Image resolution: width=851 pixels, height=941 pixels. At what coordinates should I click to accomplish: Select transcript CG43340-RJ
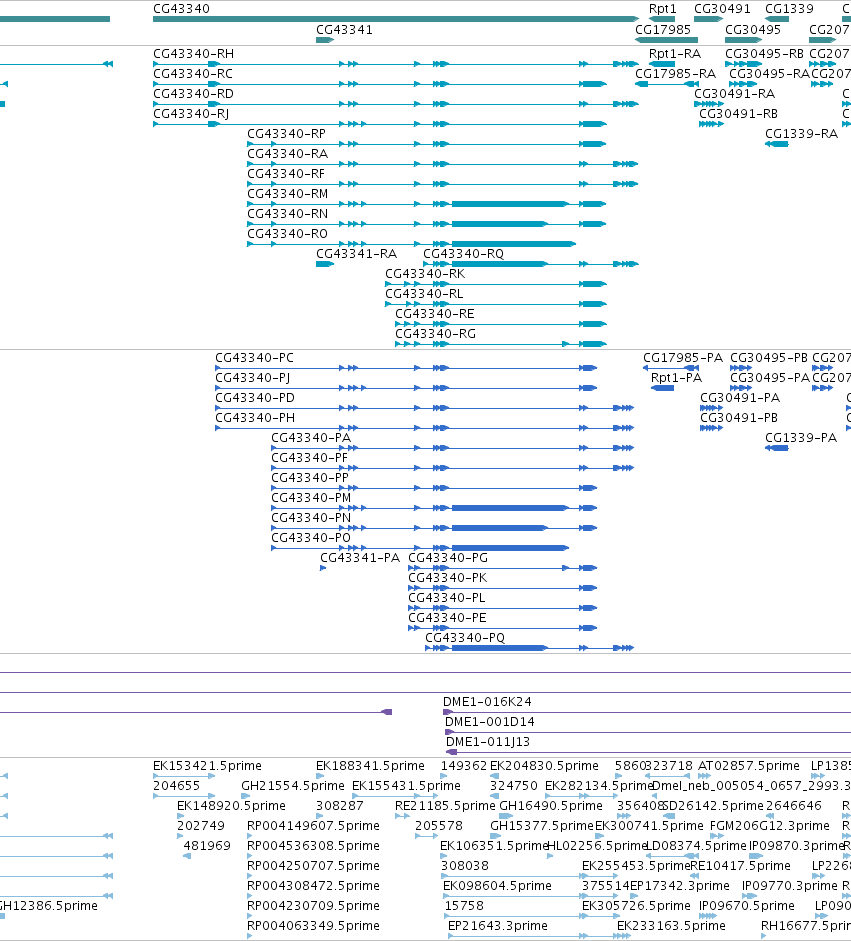[x=191, y=114]
